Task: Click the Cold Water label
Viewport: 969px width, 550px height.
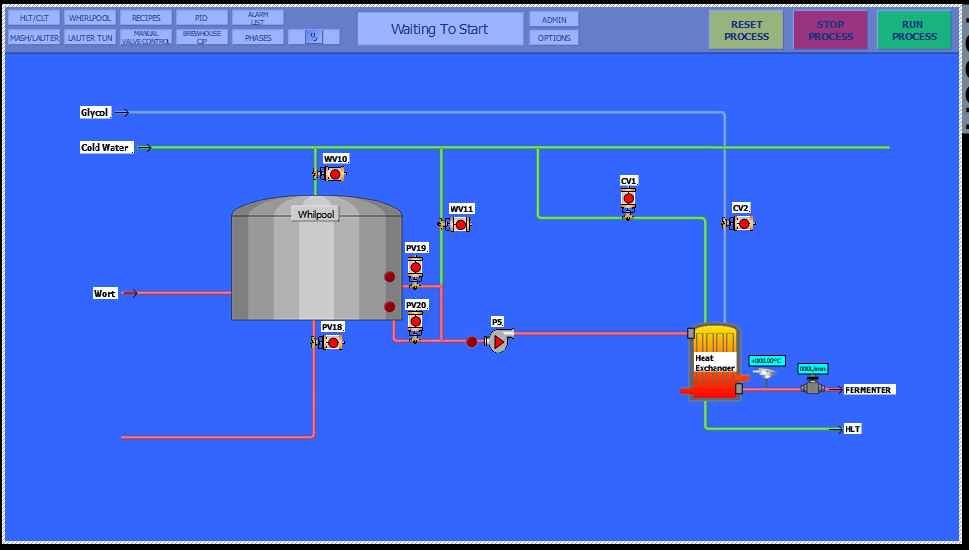Action: (106, 148)
